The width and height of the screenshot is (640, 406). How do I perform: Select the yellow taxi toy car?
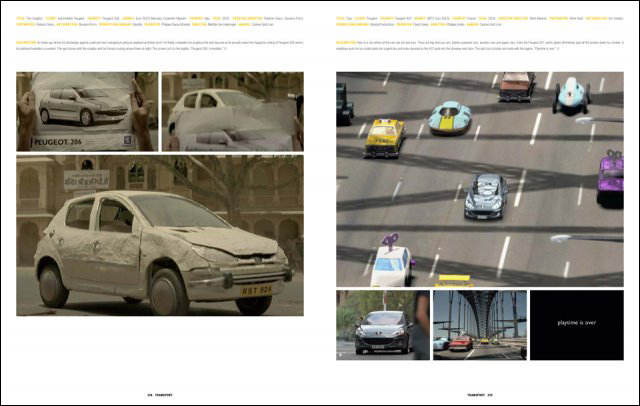[383, 137]
